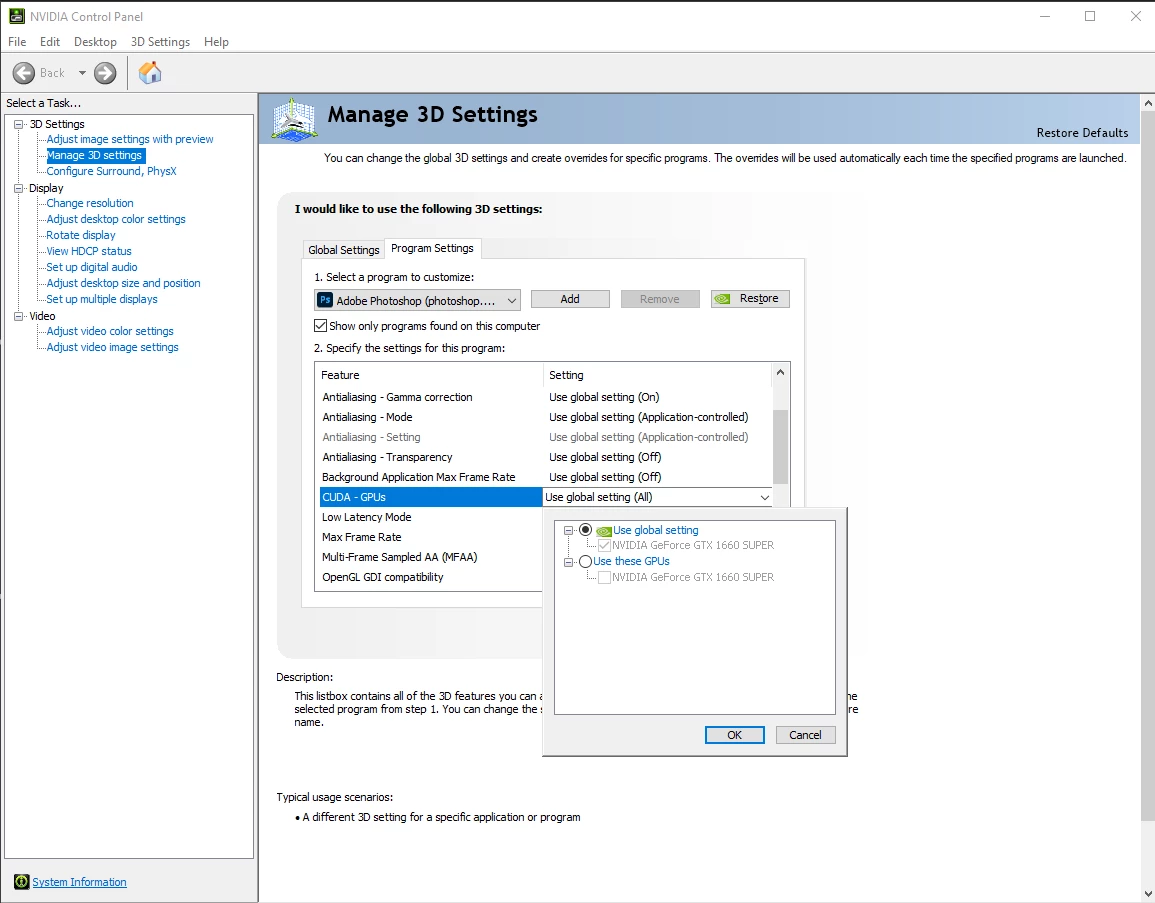Collapse the Use these GPUs node
Viewport: 1155px width, 903px height.
click(568, 562)
